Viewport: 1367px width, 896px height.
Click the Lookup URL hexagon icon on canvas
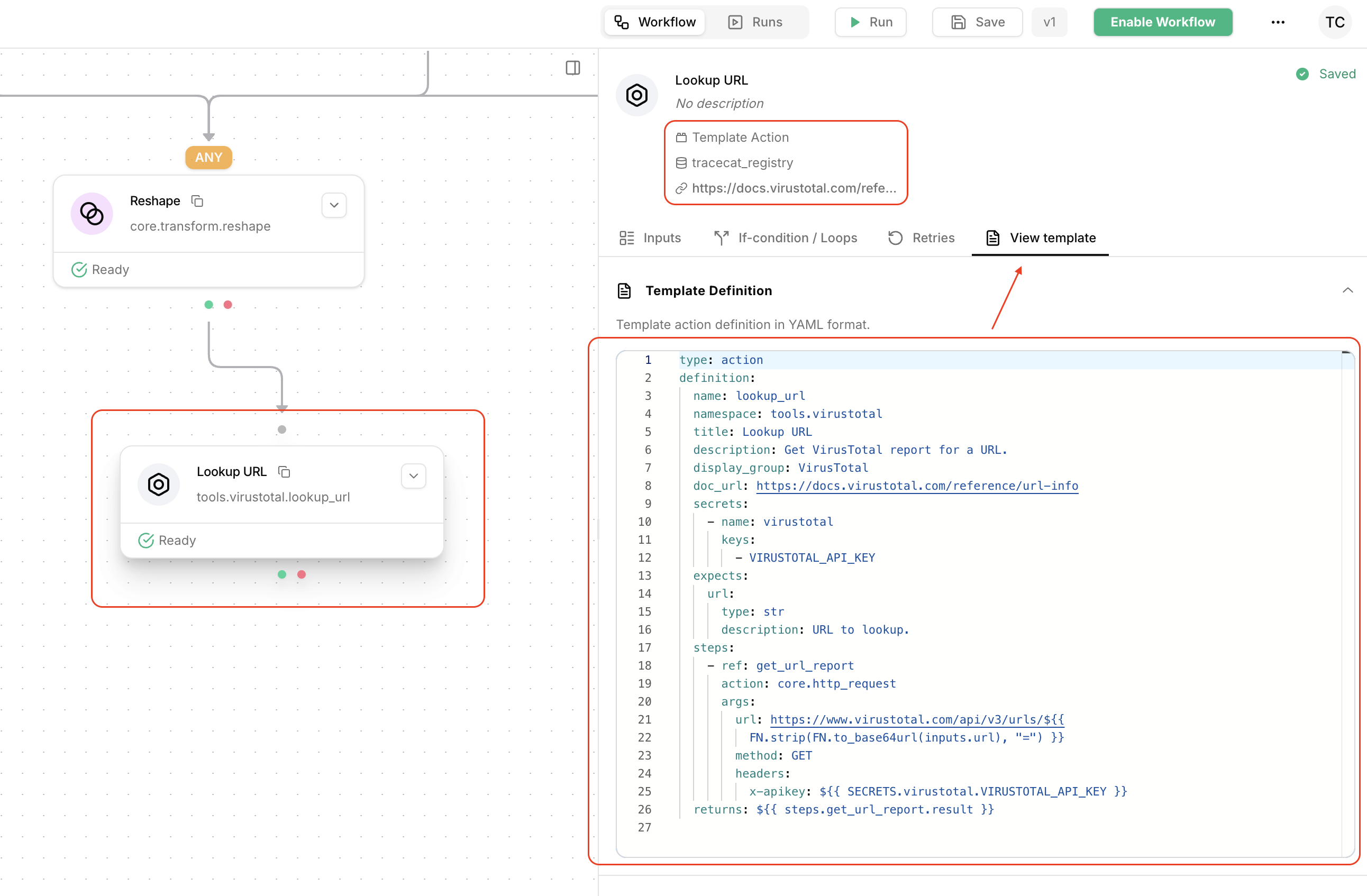coord(159,484)
